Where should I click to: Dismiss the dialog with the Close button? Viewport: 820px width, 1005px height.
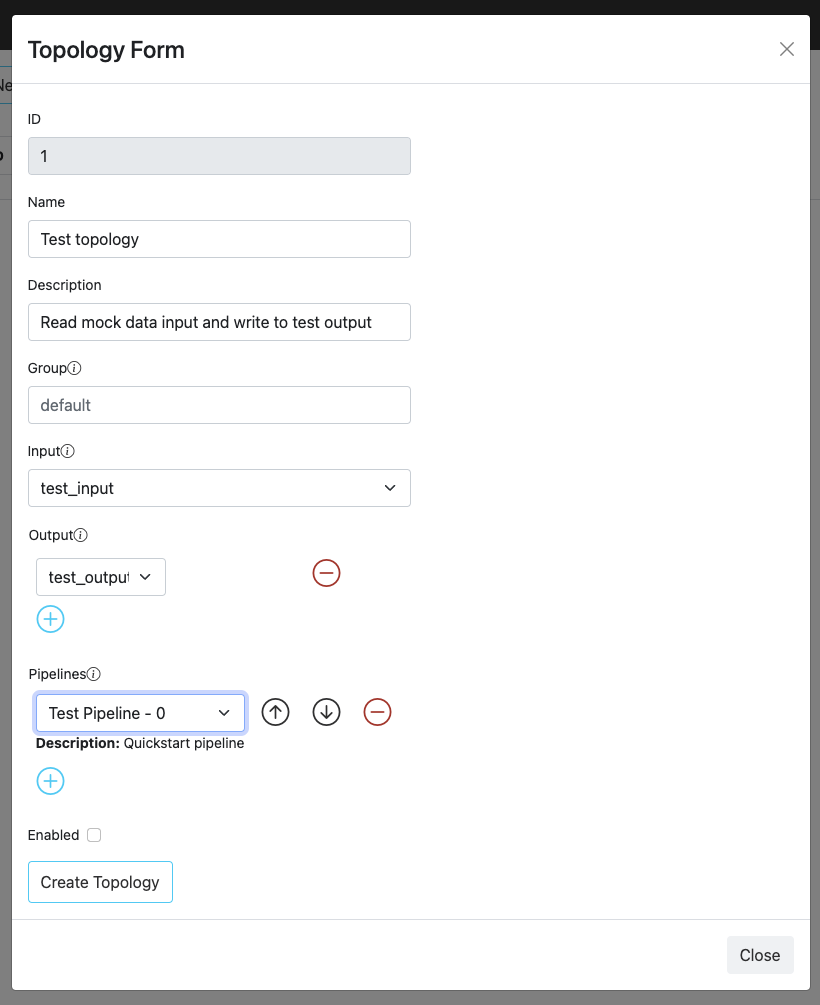(x=760, y=954)
